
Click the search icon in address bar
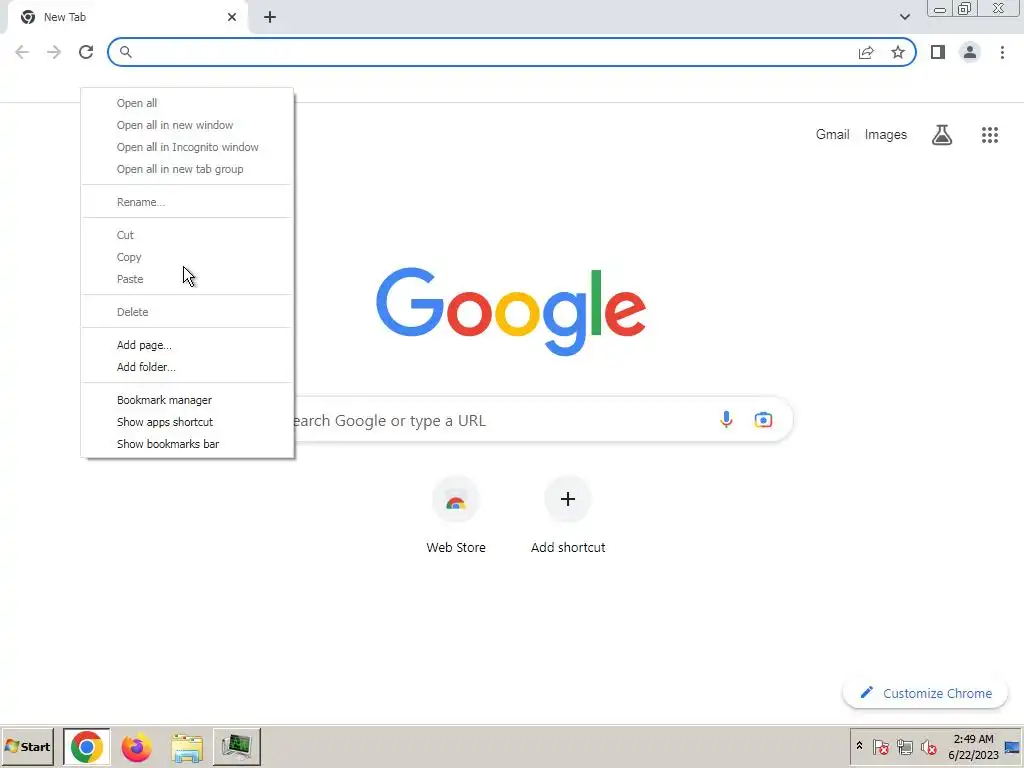click(x=126, y=52)
